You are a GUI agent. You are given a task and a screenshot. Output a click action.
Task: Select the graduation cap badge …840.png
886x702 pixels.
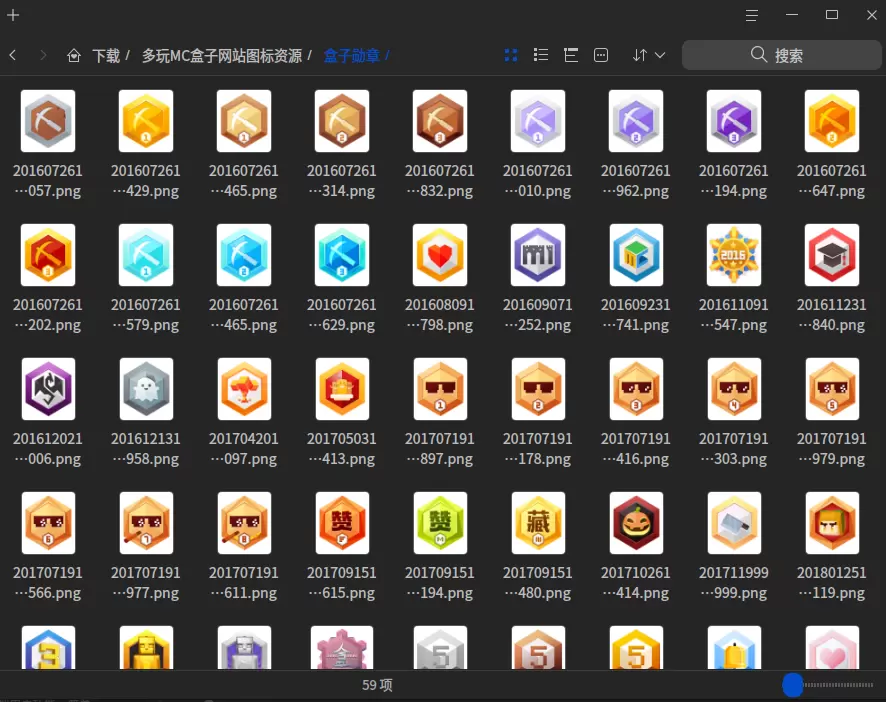click(x=832, y=255)
